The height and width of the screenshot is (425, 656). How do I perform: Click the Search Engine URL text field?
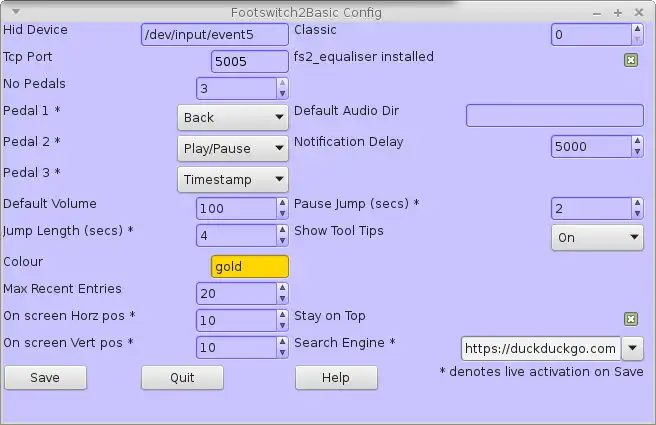coord(541,348)
